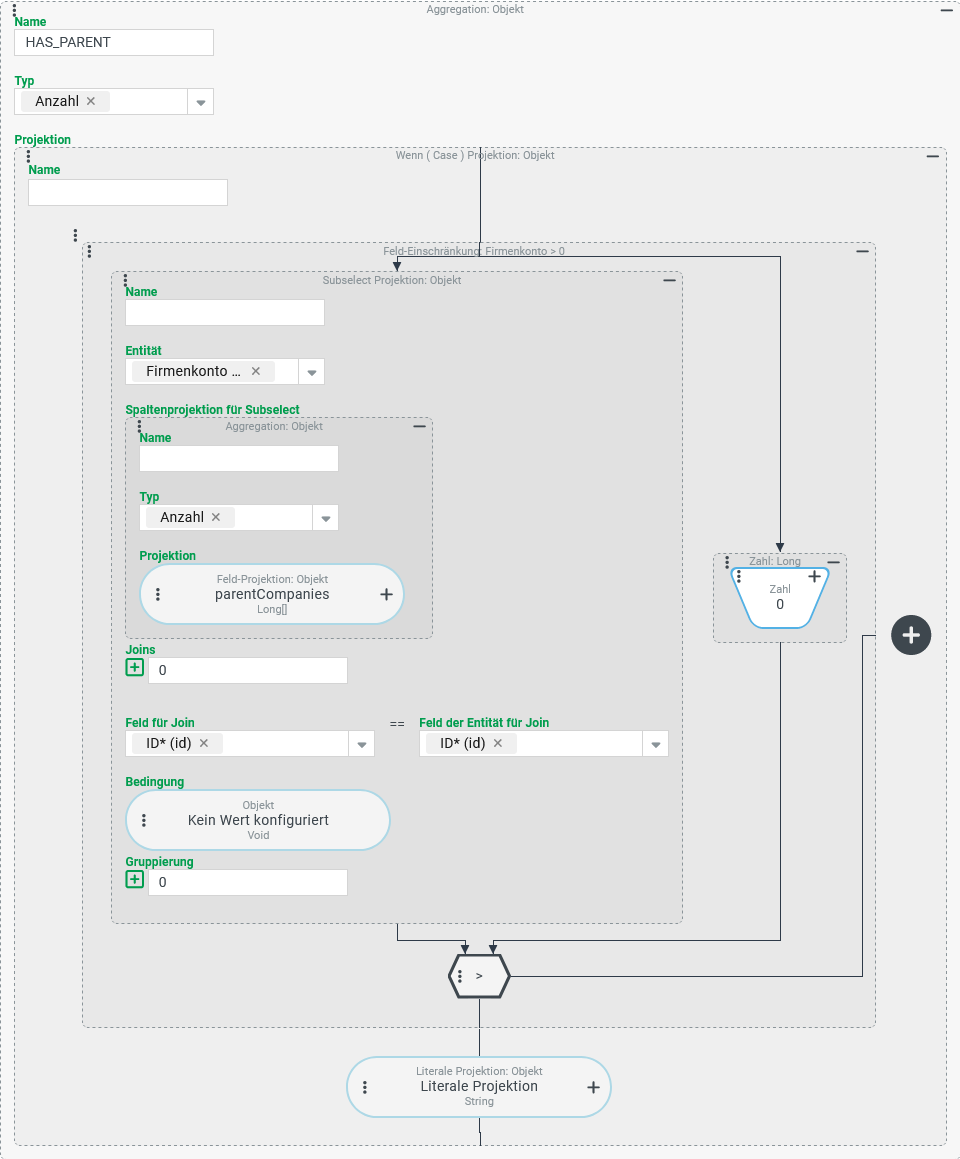The image size is (960, 1159).
Task: Open the top Typ dropdown
Action: pos(200,102)
